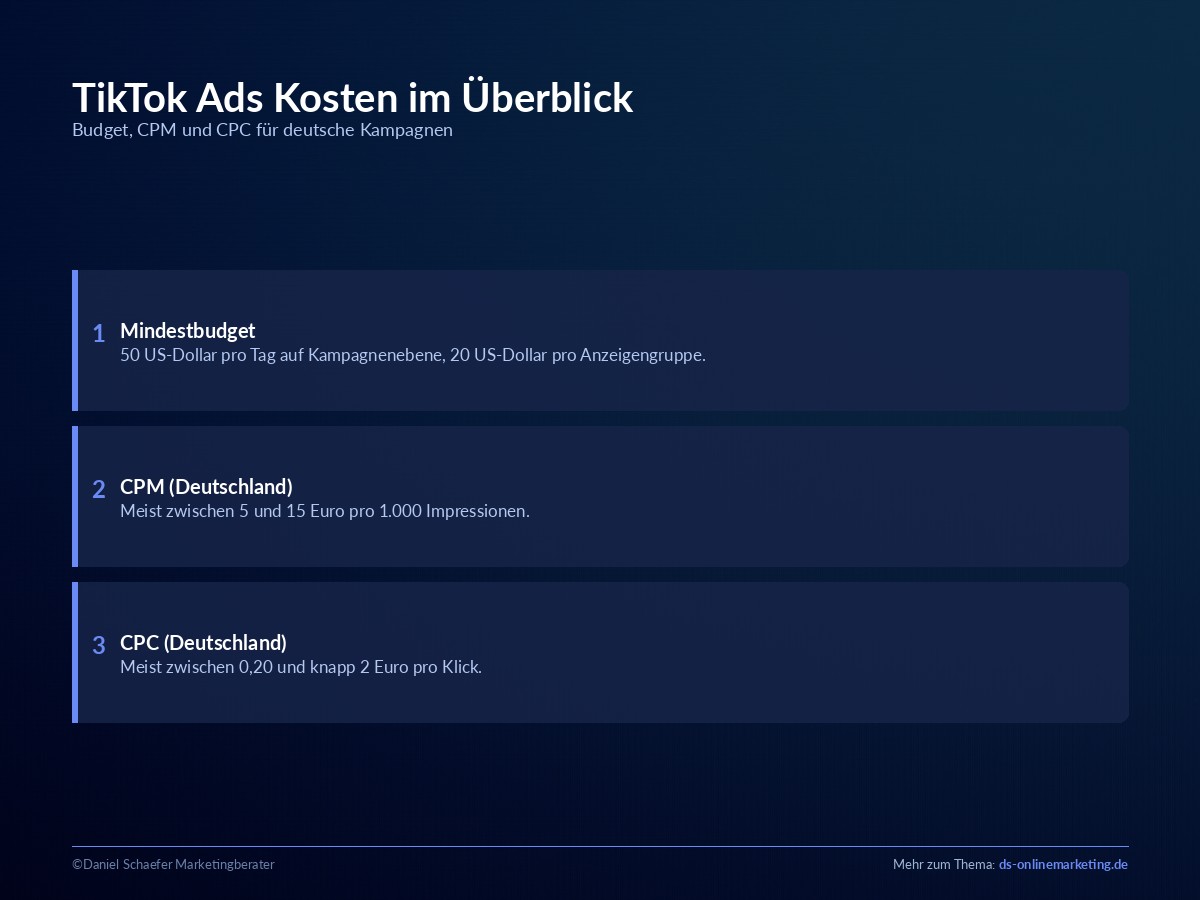This screenshot has width=1200, height=900.
Task: Click the '©Daniel Schaefer Marketingberater' footer text
Action: click(x=173, y=864)
